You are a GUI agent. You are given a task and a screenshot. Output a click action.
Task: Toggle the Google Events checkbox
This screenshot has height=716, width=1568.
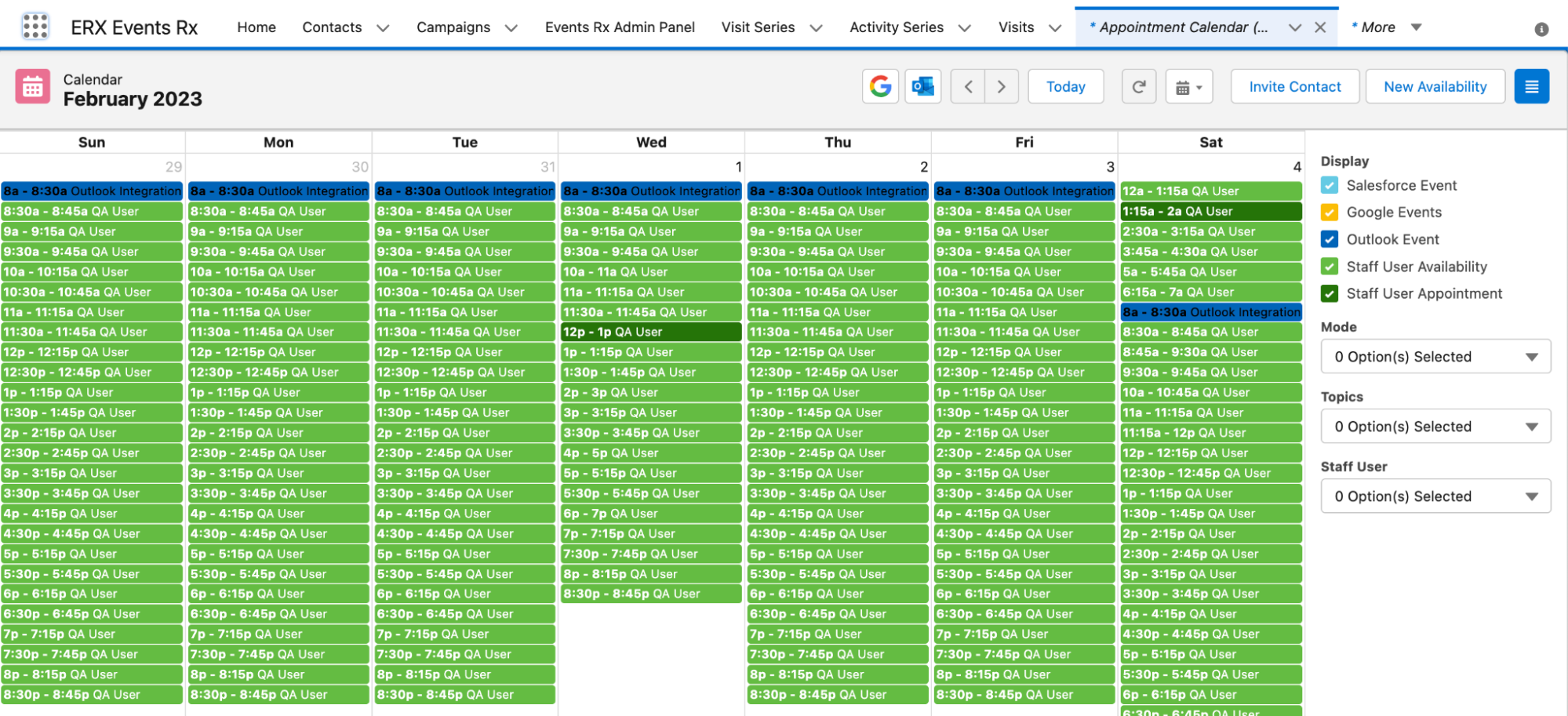[x=1330, y=213]
